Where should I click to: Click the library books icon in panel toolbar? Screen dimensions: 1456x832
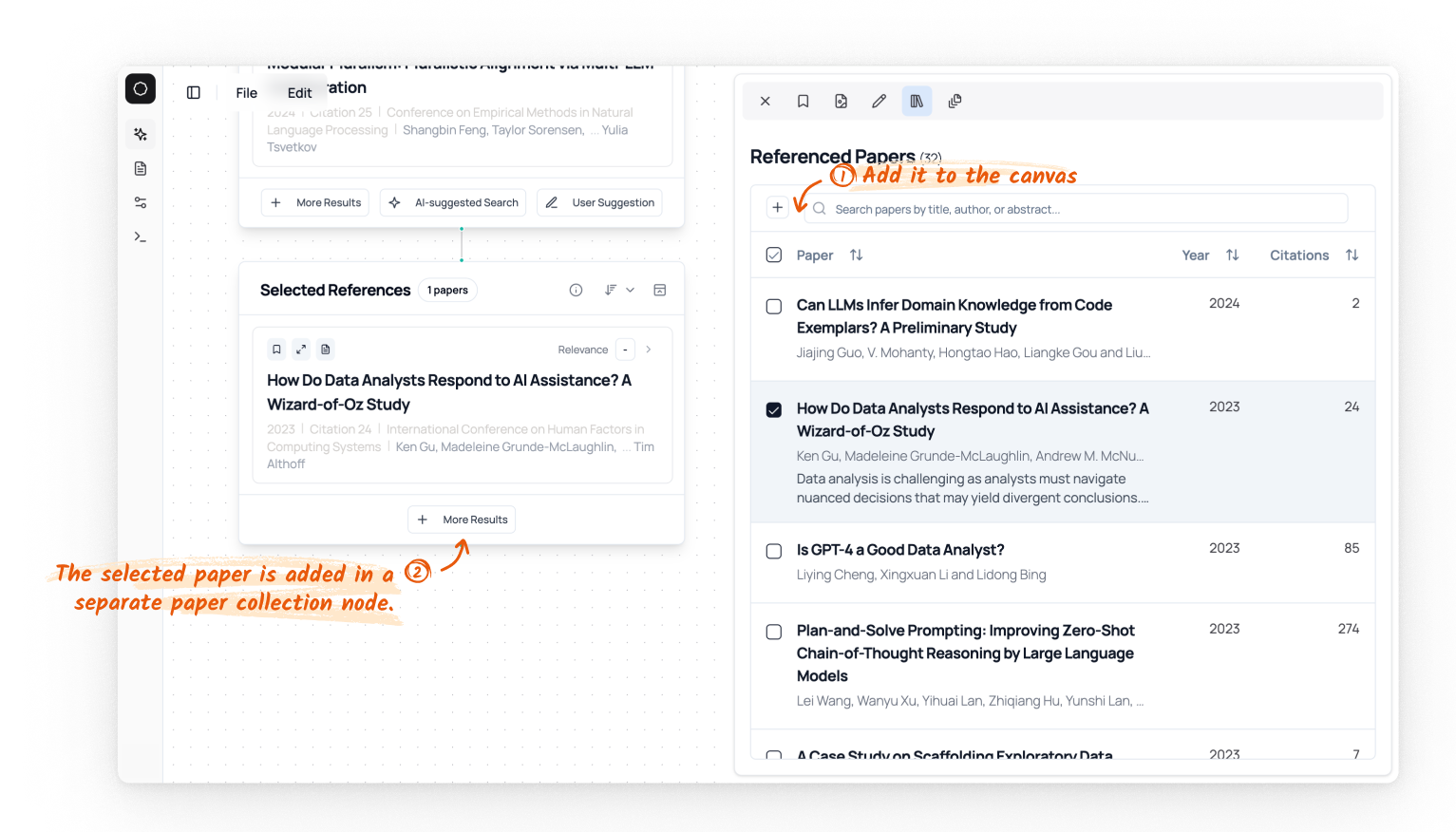(917, 102)
